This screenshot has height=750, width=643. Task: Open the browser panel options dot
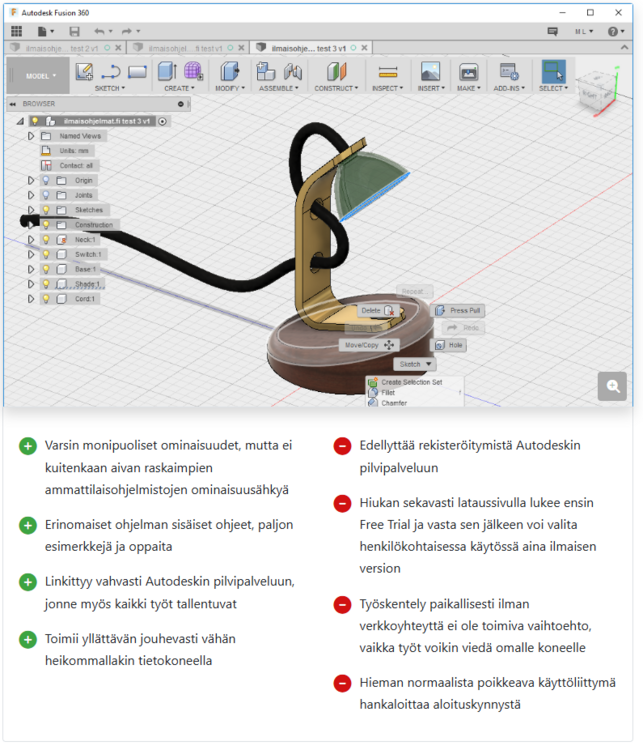(181, 104)
